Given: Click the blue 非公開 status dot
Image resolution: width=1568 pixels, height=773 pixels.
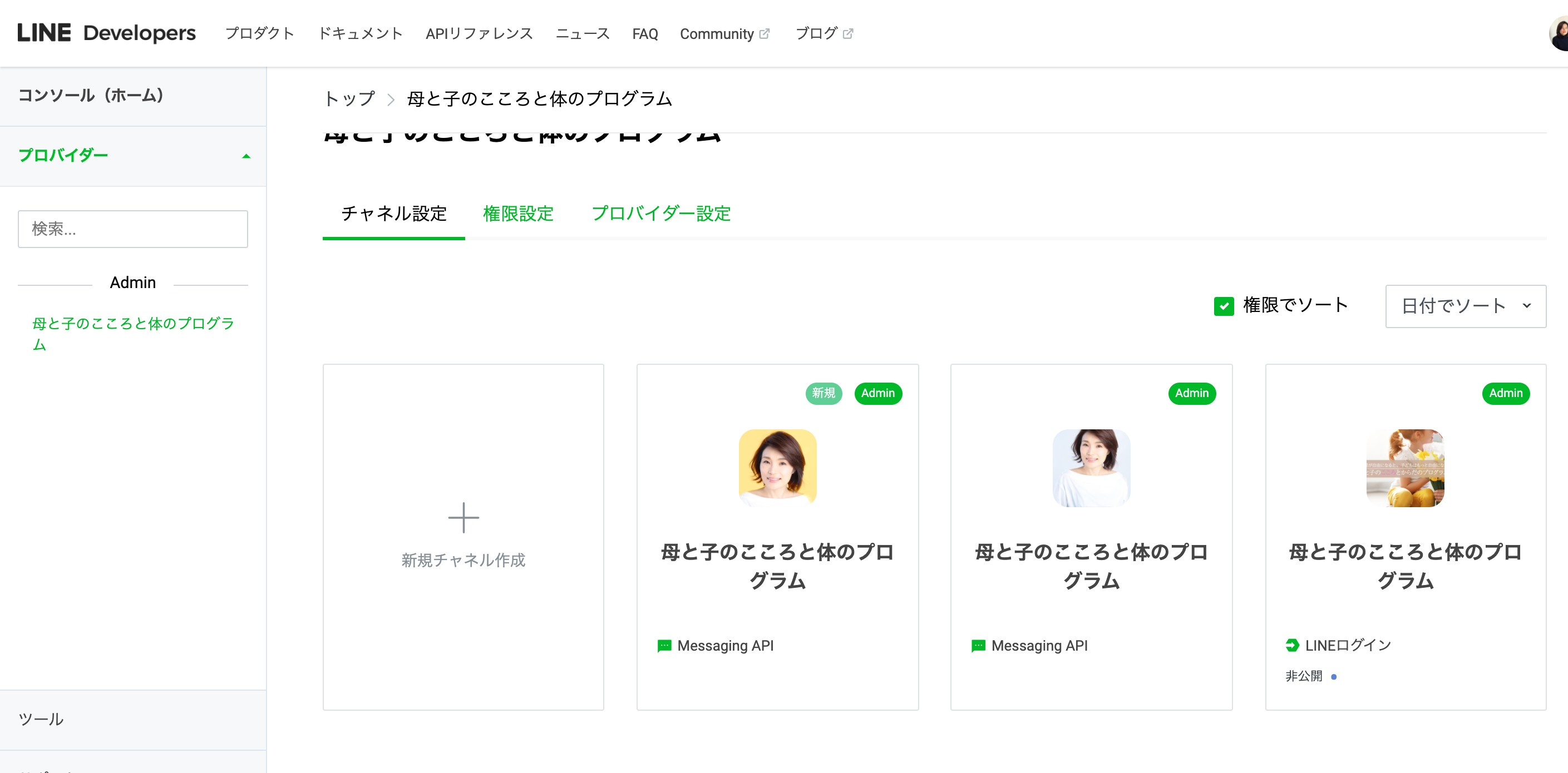Looking at the screenshot, I should (1334, 677).
